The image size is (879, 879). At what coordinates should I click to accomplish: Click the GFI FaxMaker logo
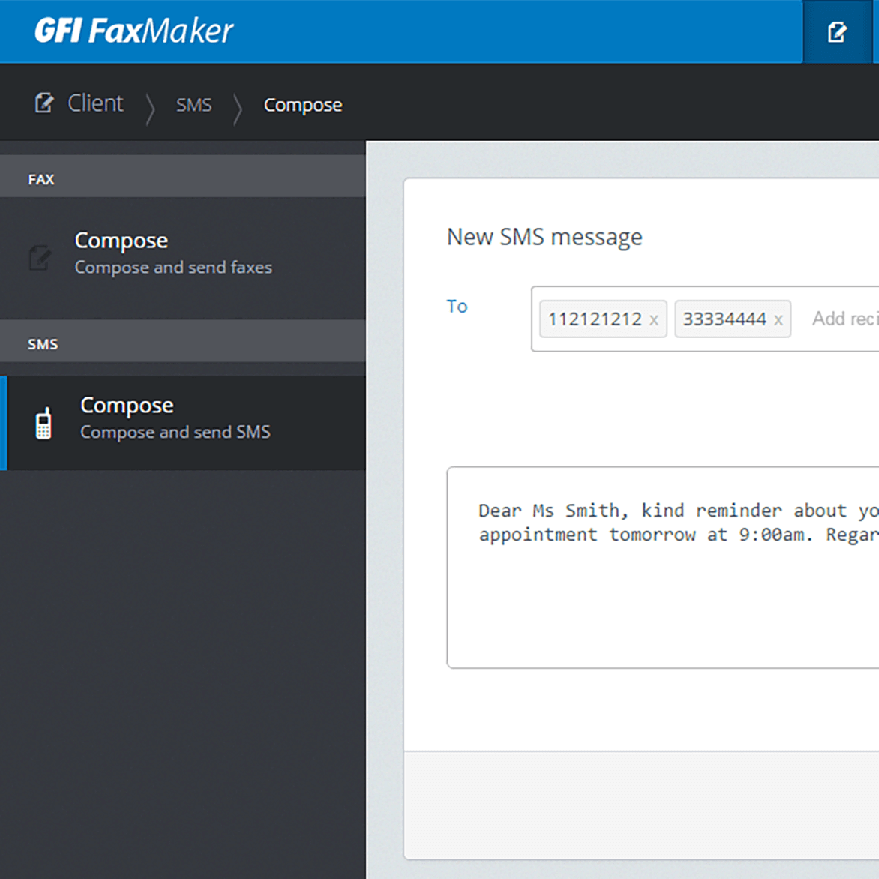click(133, 31)
